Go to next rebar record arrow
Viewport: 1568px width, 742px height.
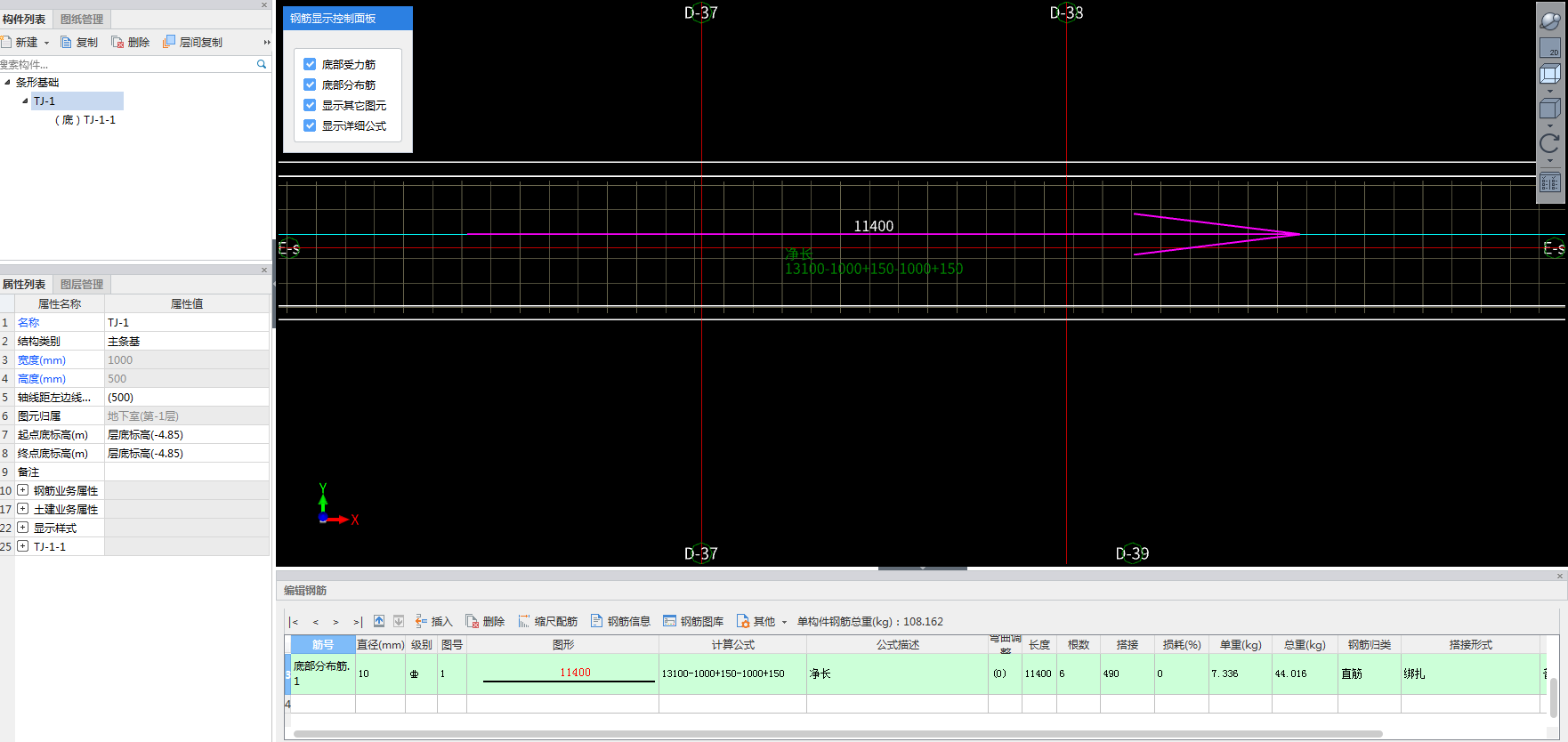[335, 622]
